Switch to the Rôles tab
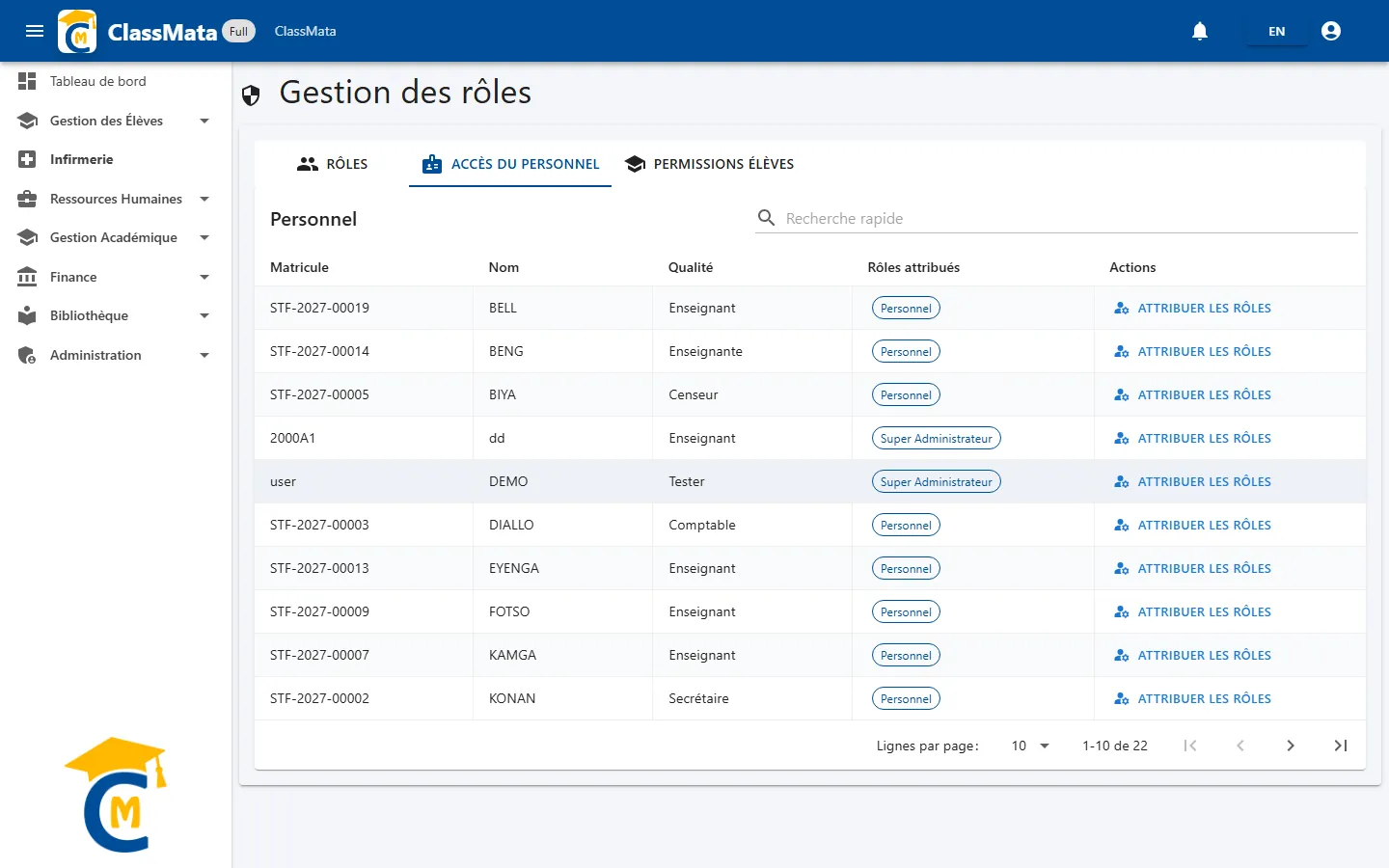Image resolution: width=1389 pixels, height=868 pixels. (332, 164)
